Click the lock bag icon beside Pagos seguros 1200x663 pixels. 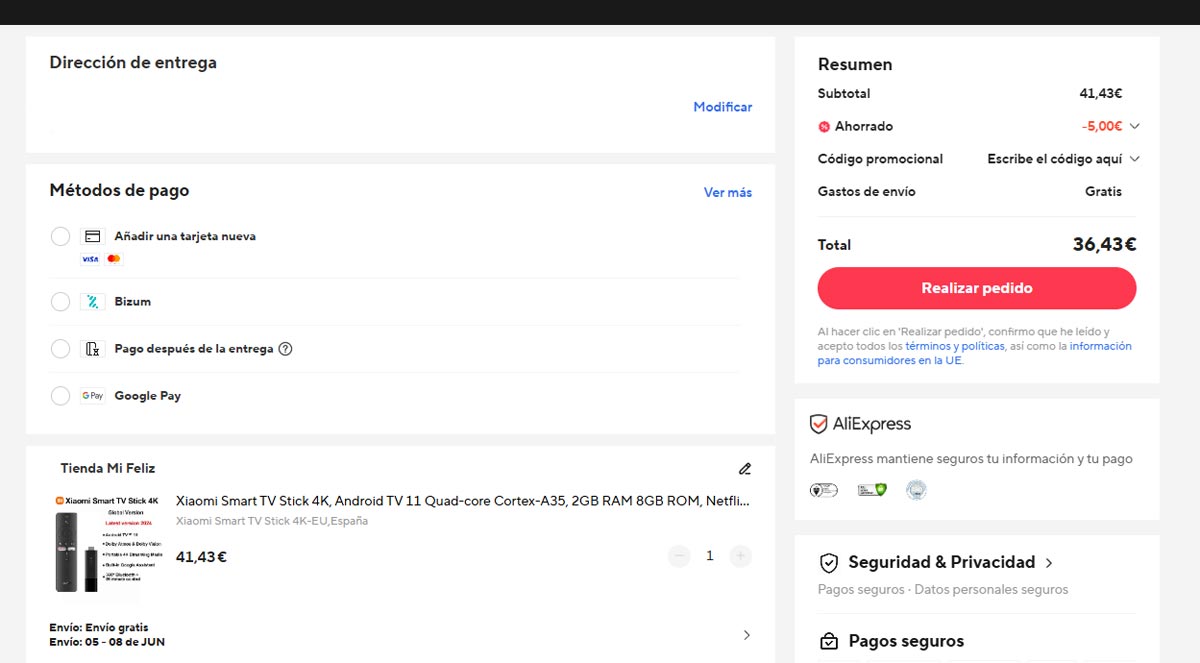(x=828, y=641)
